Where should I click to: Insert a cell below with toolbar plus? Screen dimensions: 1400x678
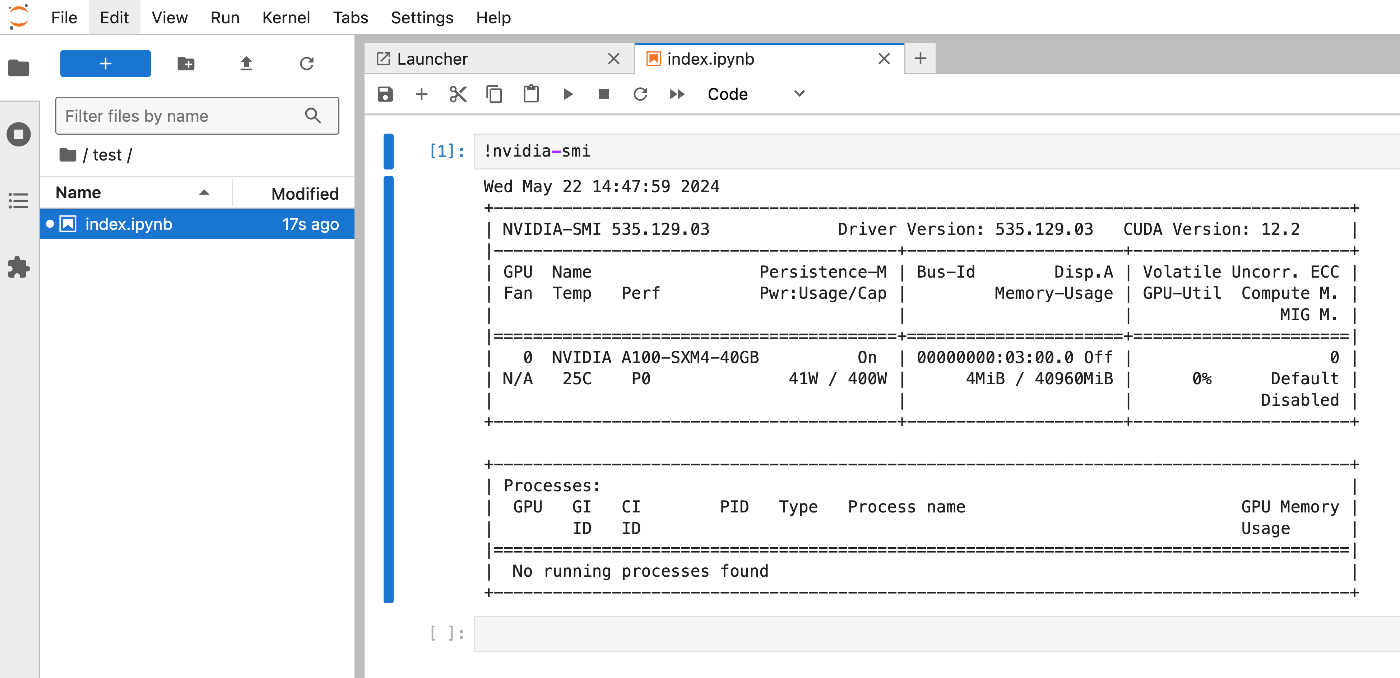tap(421, 94)
